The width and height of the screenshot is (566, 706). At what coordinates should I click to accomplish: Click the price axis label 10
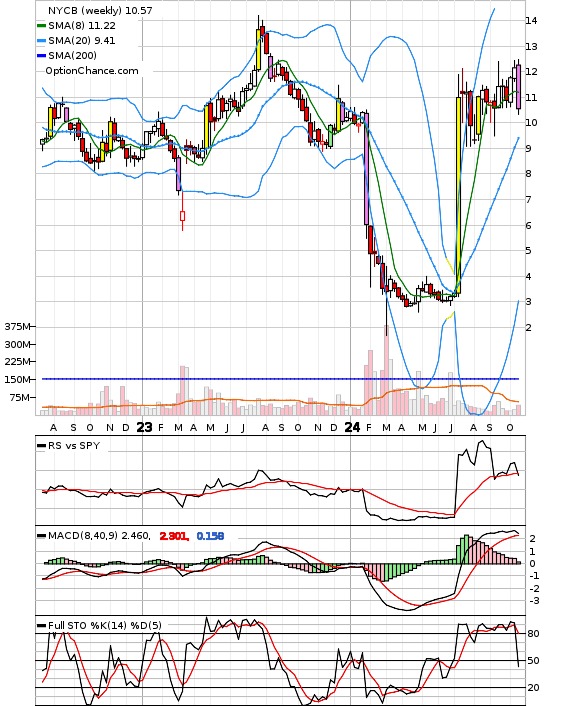point(531,123)
